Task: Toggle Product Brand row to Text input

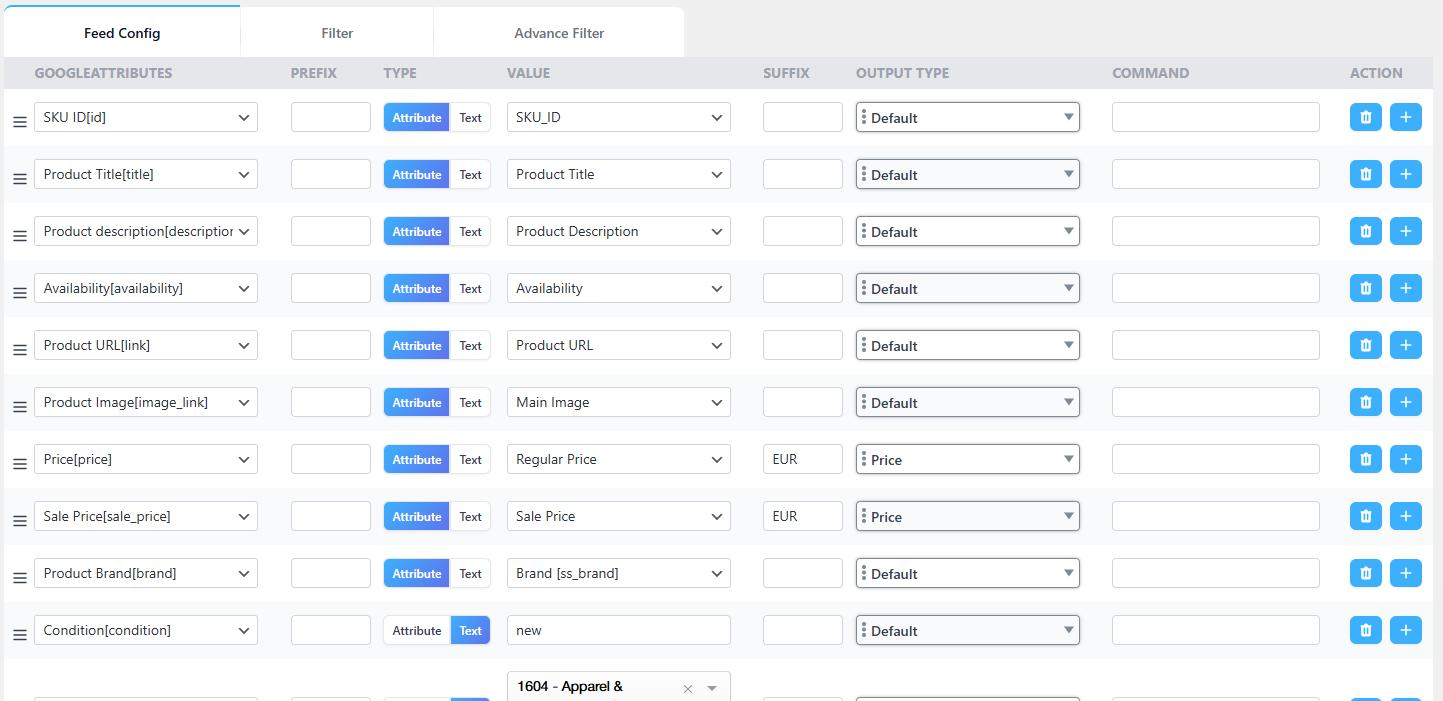Action: [x=470, y=573]
